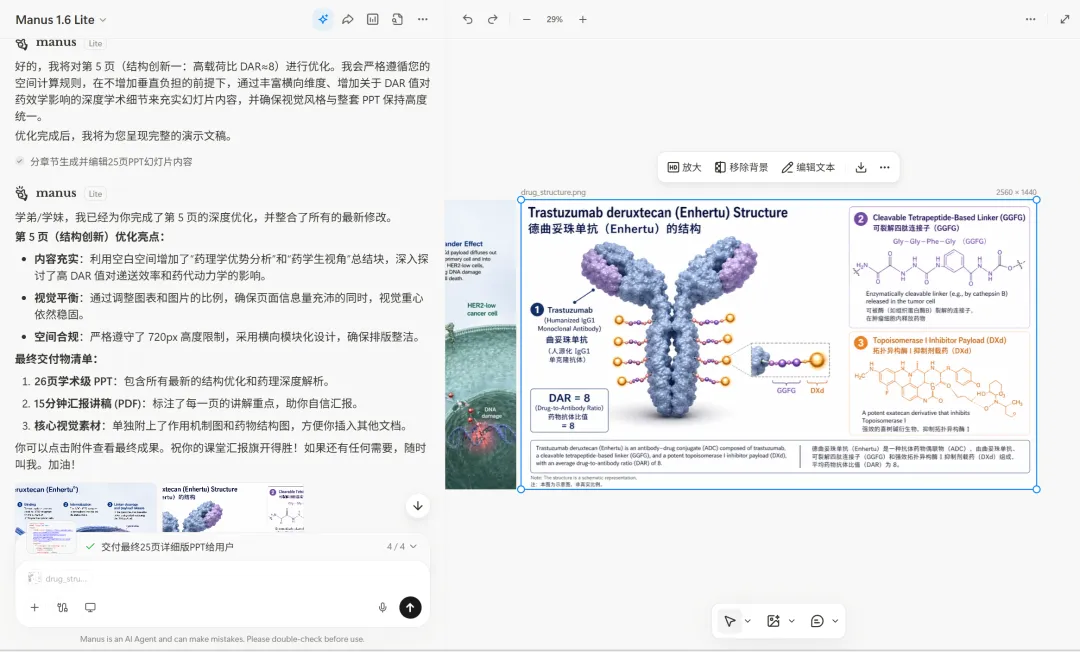Redo the last canvas action
Image resolution: width=1080 pixels, height=652 pixels.
[x=492, y=19]
